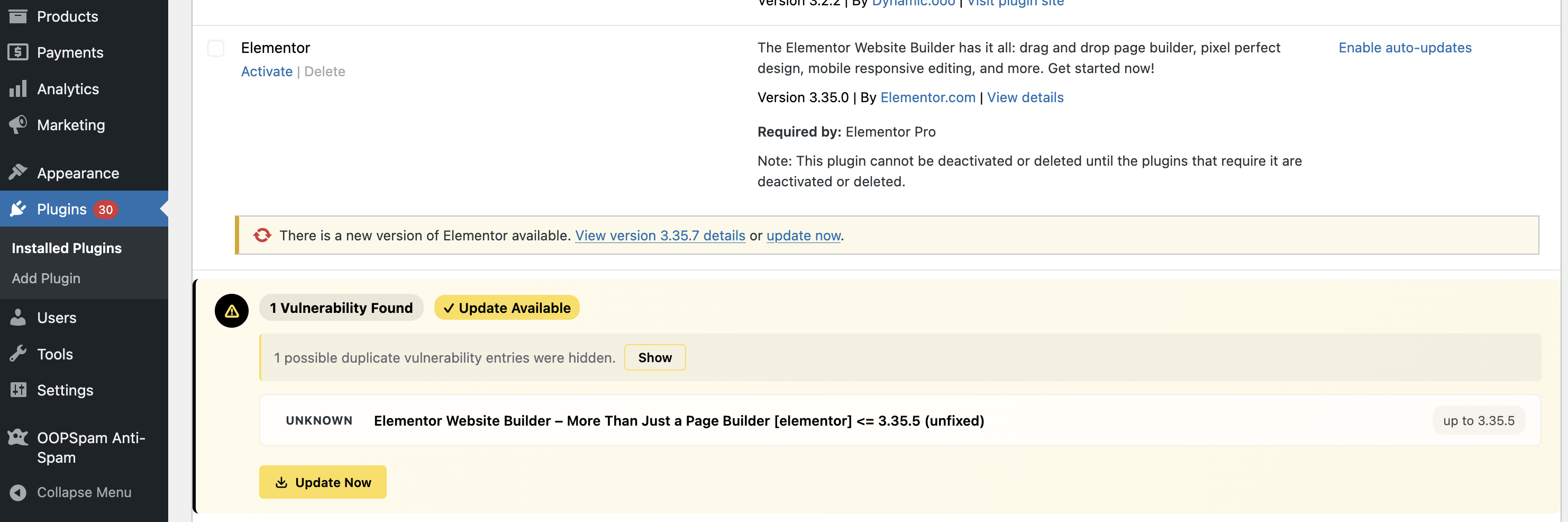
Task: Click the vulnerability warning triangle icon
Action: tap(231, 311)
